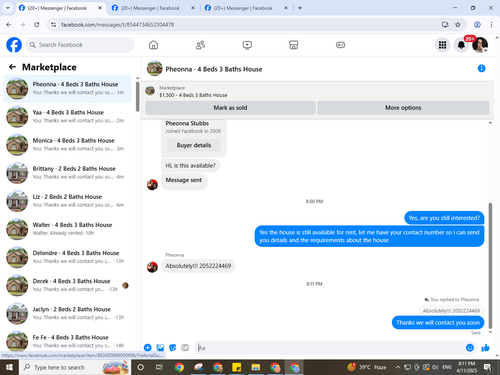This screenshot has height=375, width=500.
Task: Select the Delondre conversation
Action: click(68, 257)
